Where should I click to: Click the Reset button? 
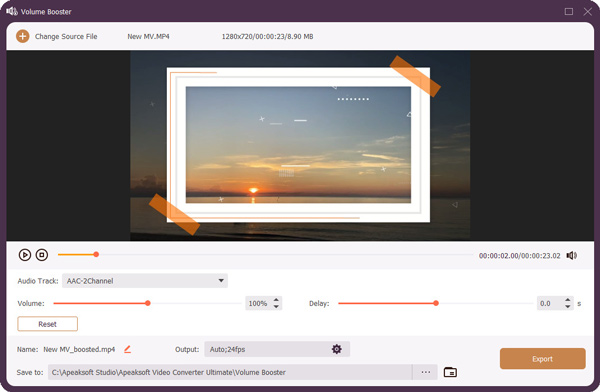tap(47, 324)
